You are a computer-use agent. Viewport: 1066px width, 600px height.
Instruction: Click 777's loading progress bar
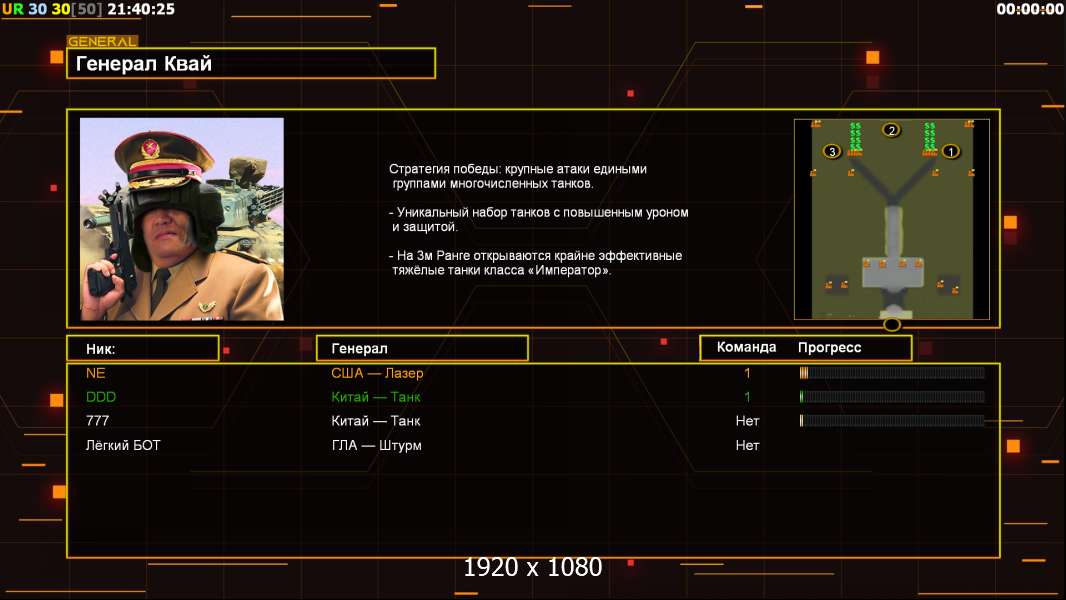(x=892, y=421)
